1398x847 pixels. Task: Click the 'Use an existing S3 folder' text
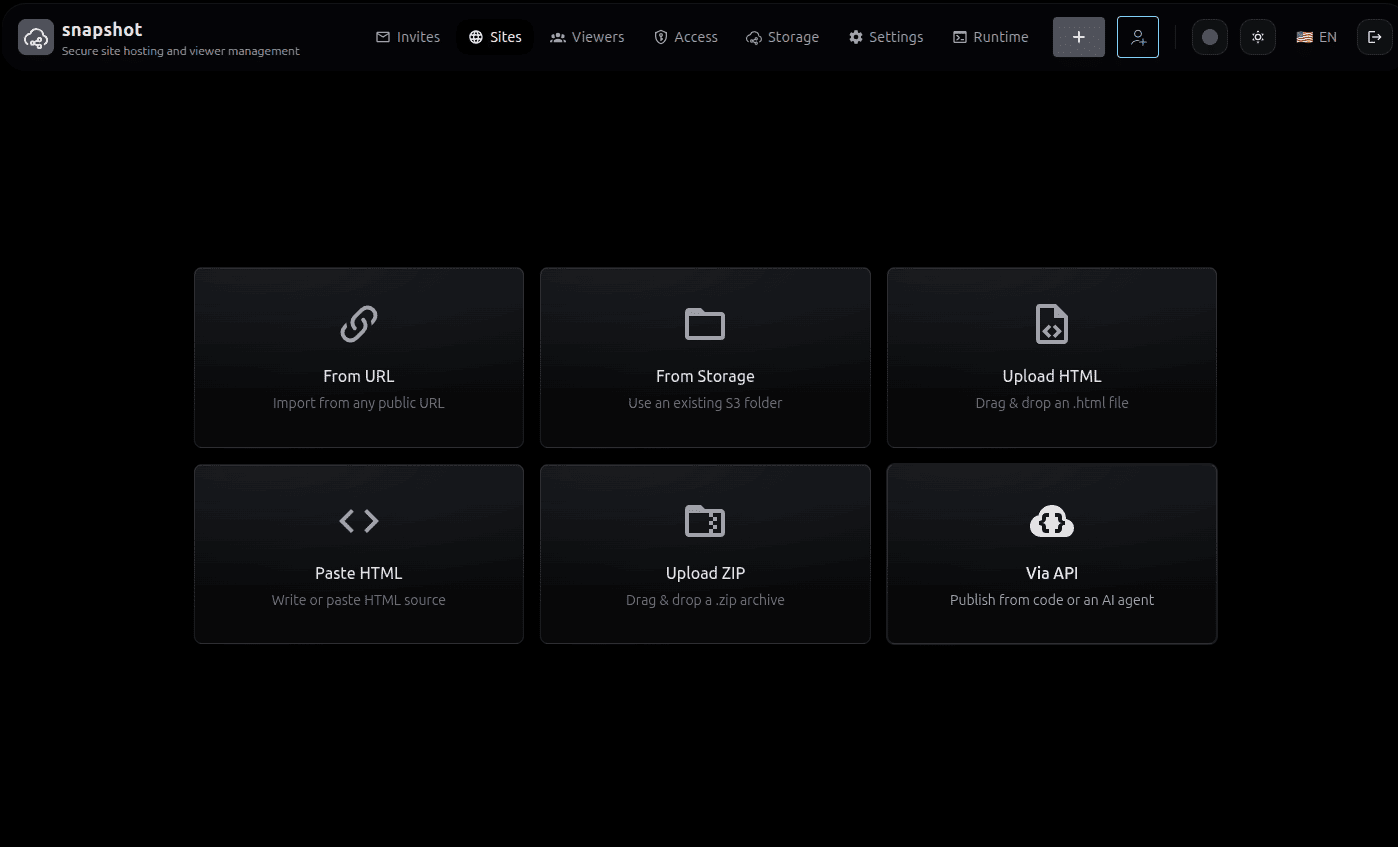pos(705,403)
